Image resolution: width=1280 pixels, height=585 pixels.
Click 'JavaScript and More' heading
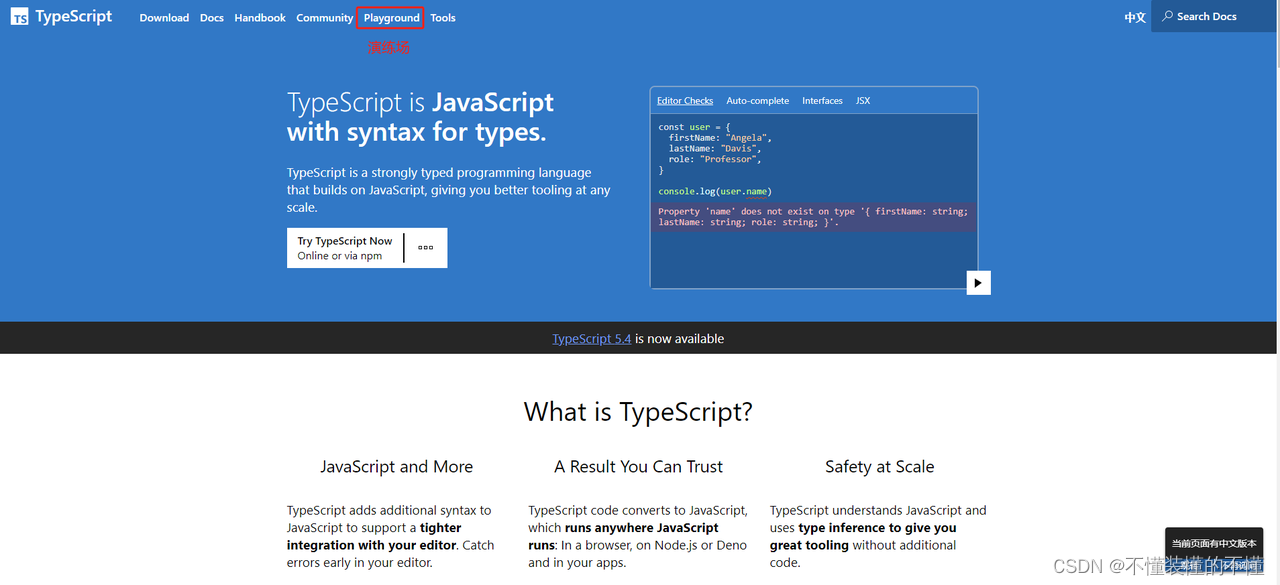(x=396, y=467)
